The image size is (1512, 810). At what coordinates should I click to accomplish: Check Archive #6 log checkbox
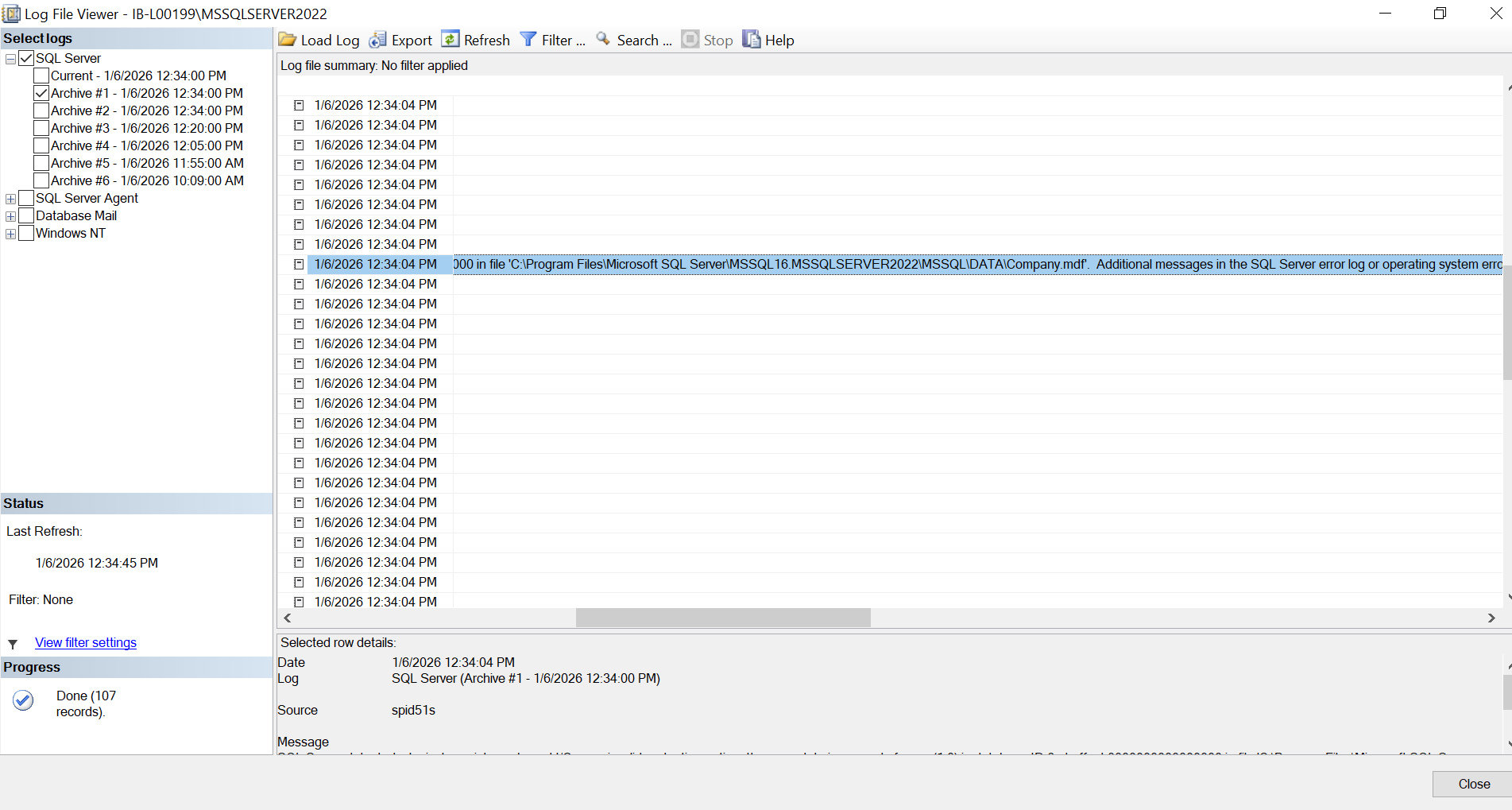(42, 180)
